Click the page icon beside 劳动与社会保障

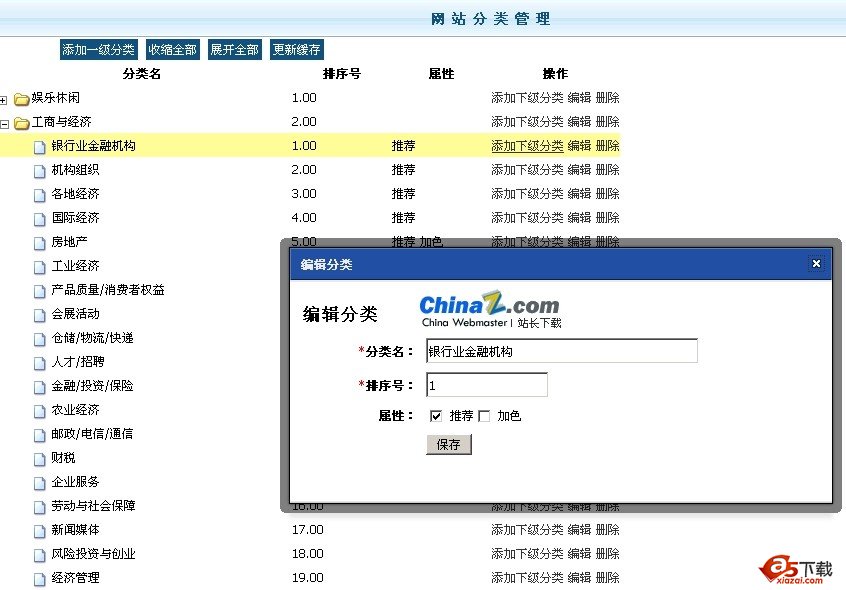click(x=39, y=507)
